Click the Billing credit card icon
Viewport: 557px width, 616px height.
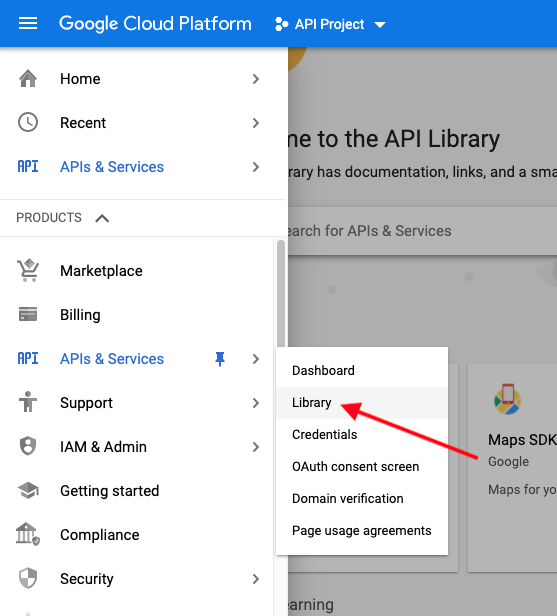[x=28, y=314]
